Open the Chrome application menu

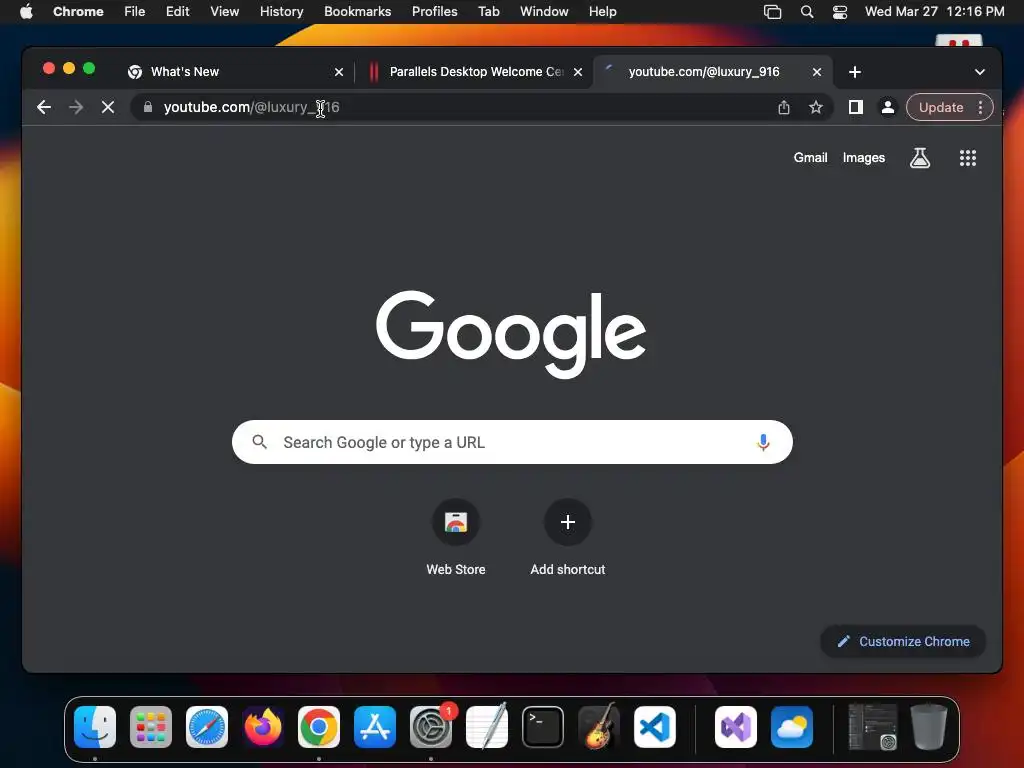coord(78,12)
